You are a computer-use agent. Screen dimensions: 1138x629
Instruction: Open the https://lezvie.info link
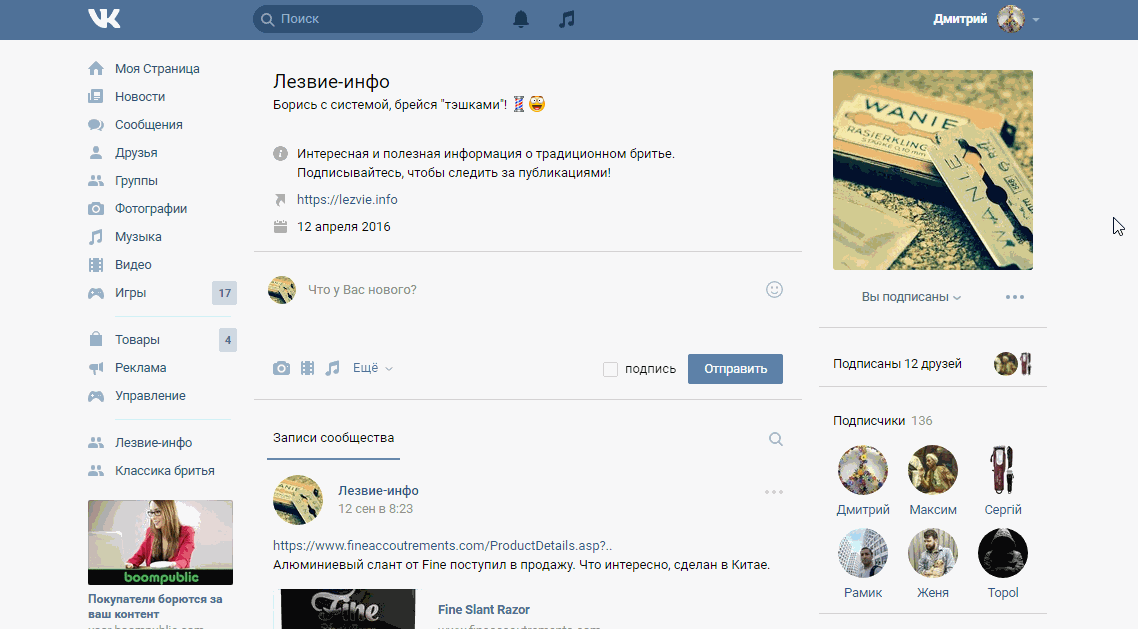pyautogui.click(x=347, y=200)
